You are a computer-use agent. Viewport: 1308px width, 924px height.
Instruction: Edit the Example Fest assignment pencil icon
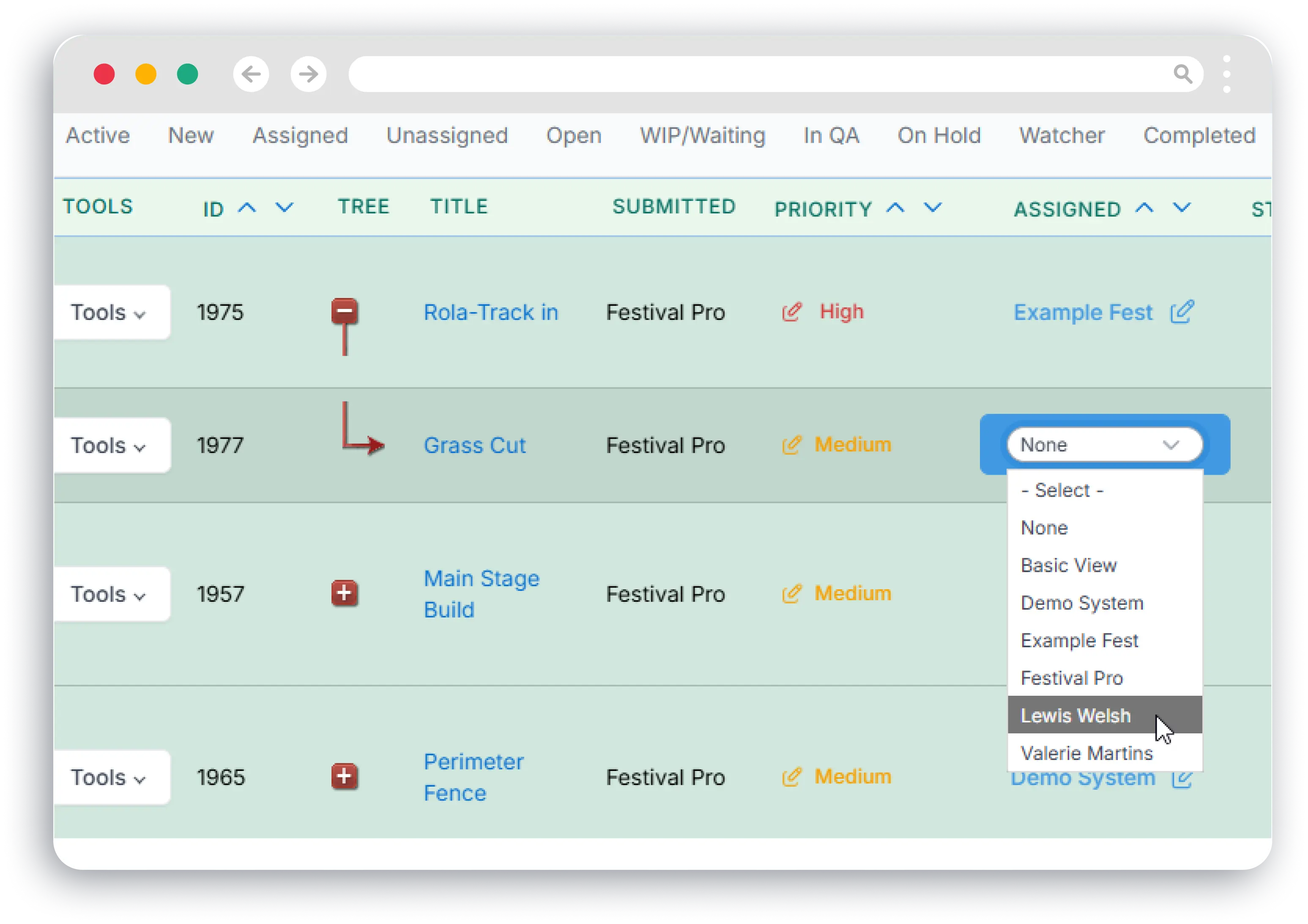[1183, 312]
